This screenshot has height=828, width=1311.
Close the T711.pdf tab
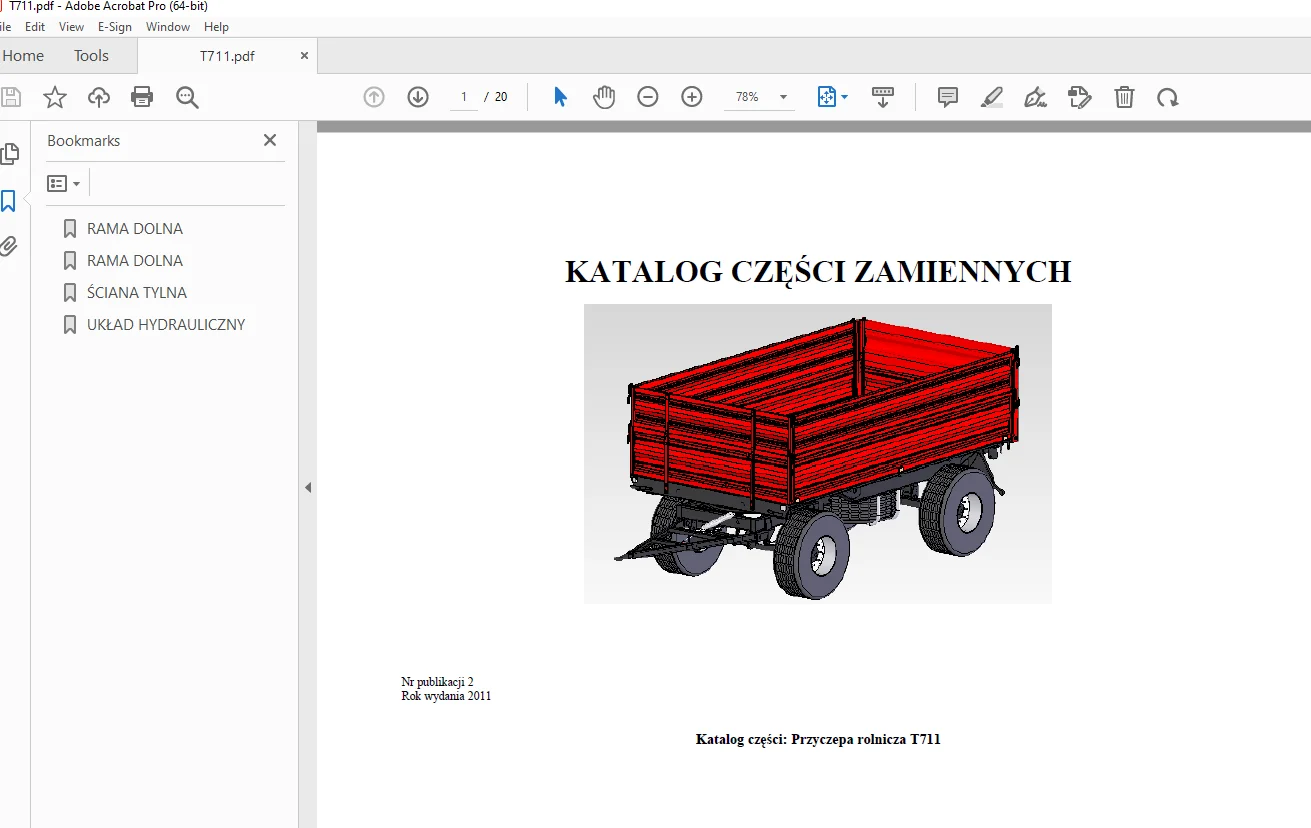[304, 56]
